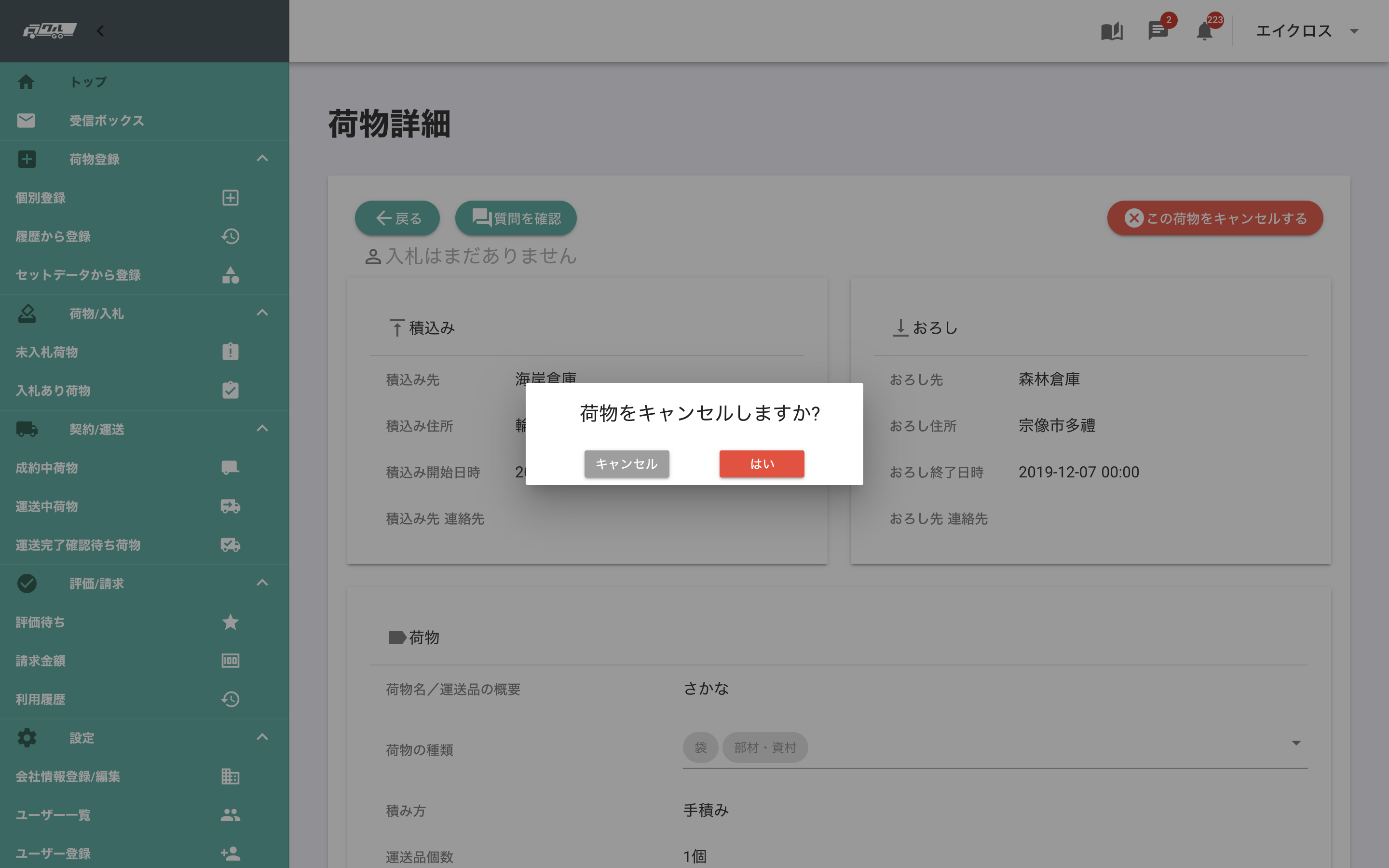Click the 入札はまだありません status text
Image resolution: width=1389 pixels, height=868 pixels.
tap(481, 256)
